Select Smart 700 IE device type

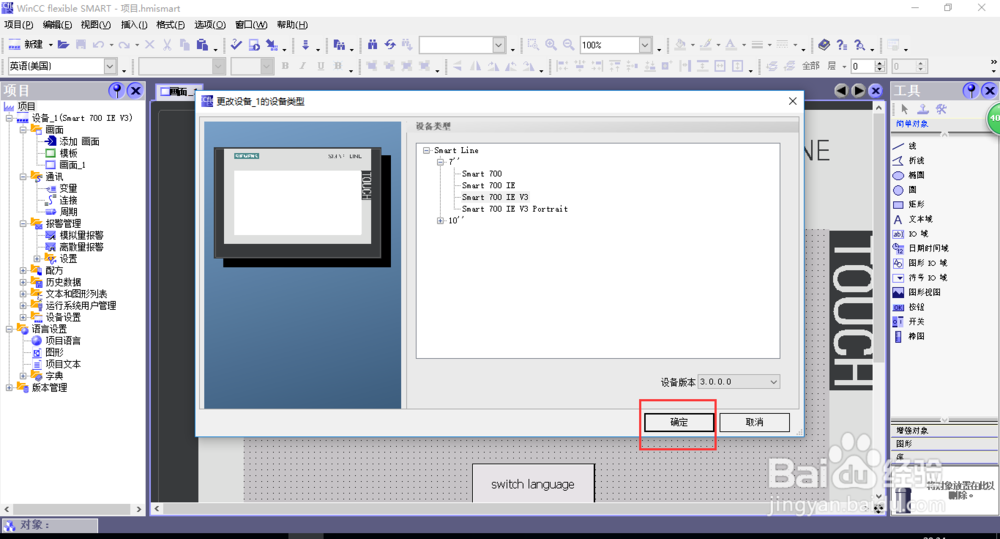click(489, 186)
